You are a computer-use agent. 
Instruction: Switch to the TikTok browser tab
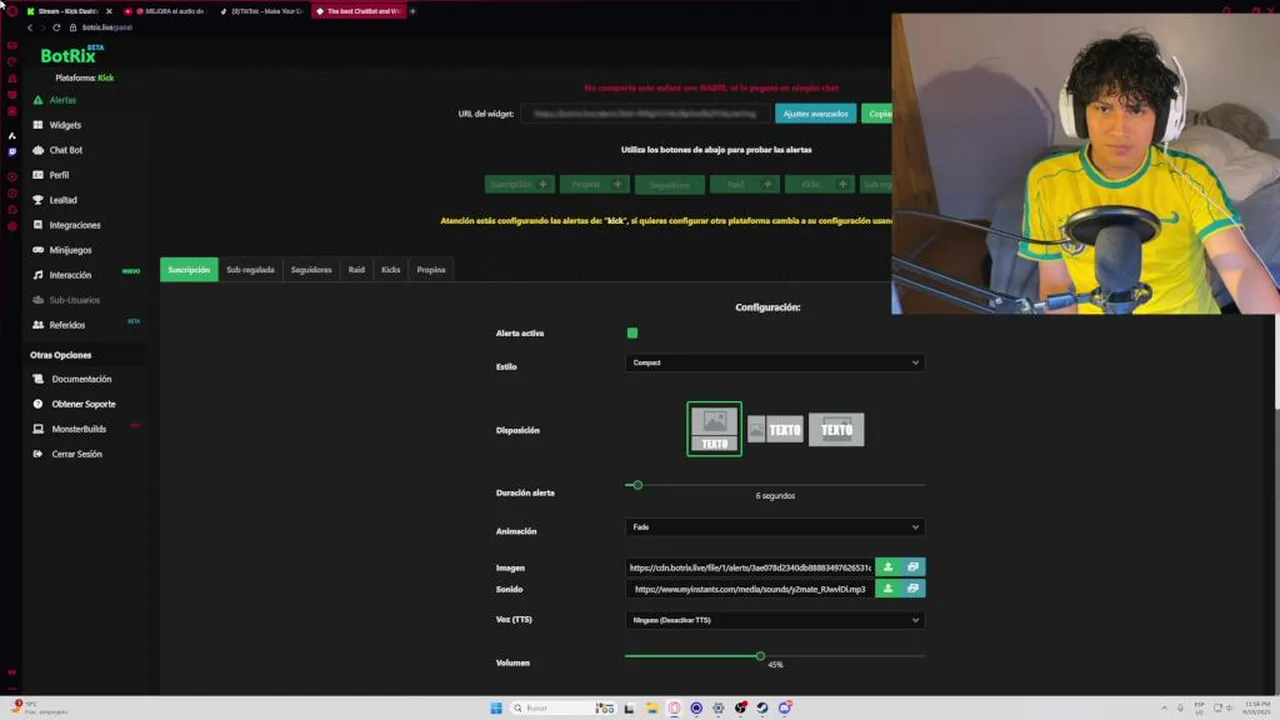(x=262, y=11)
